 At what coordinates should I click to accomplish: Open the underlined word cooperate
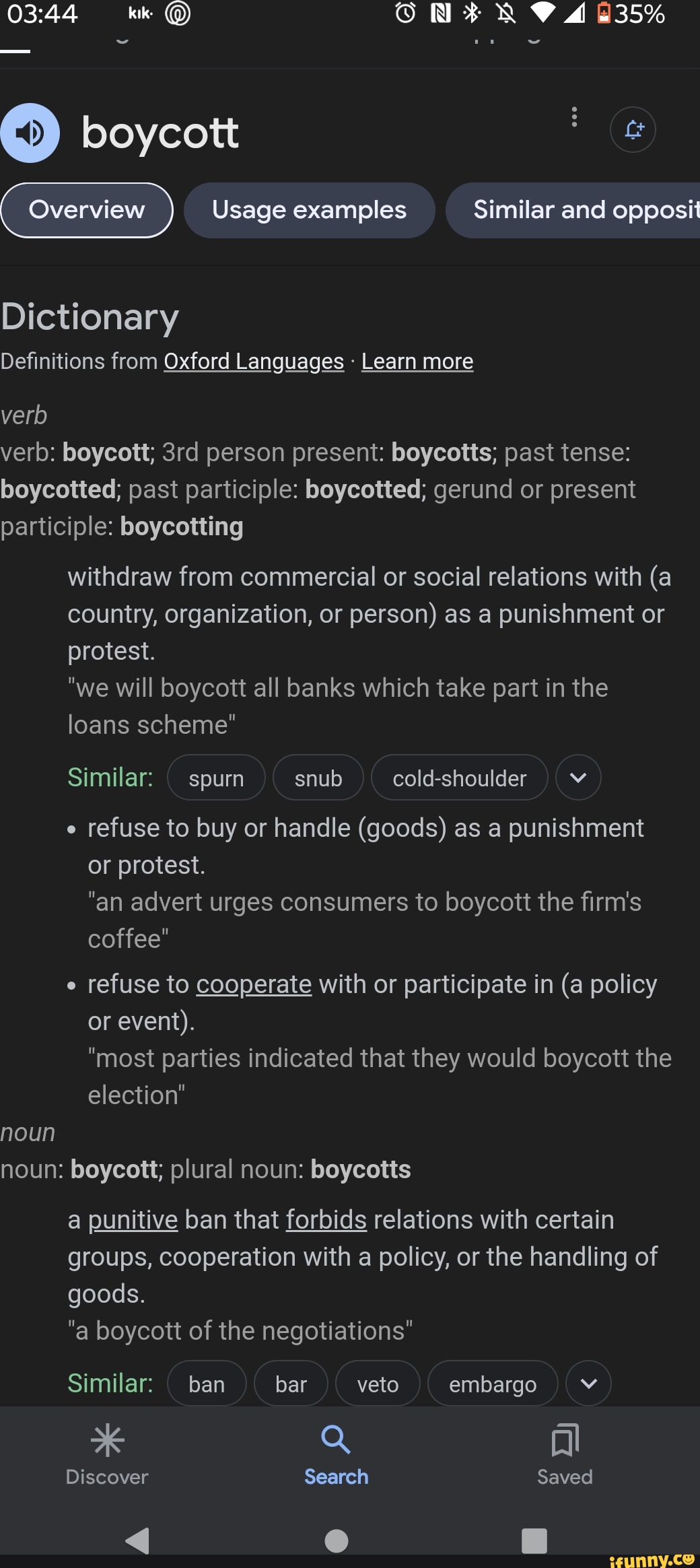tap(254, 984)
